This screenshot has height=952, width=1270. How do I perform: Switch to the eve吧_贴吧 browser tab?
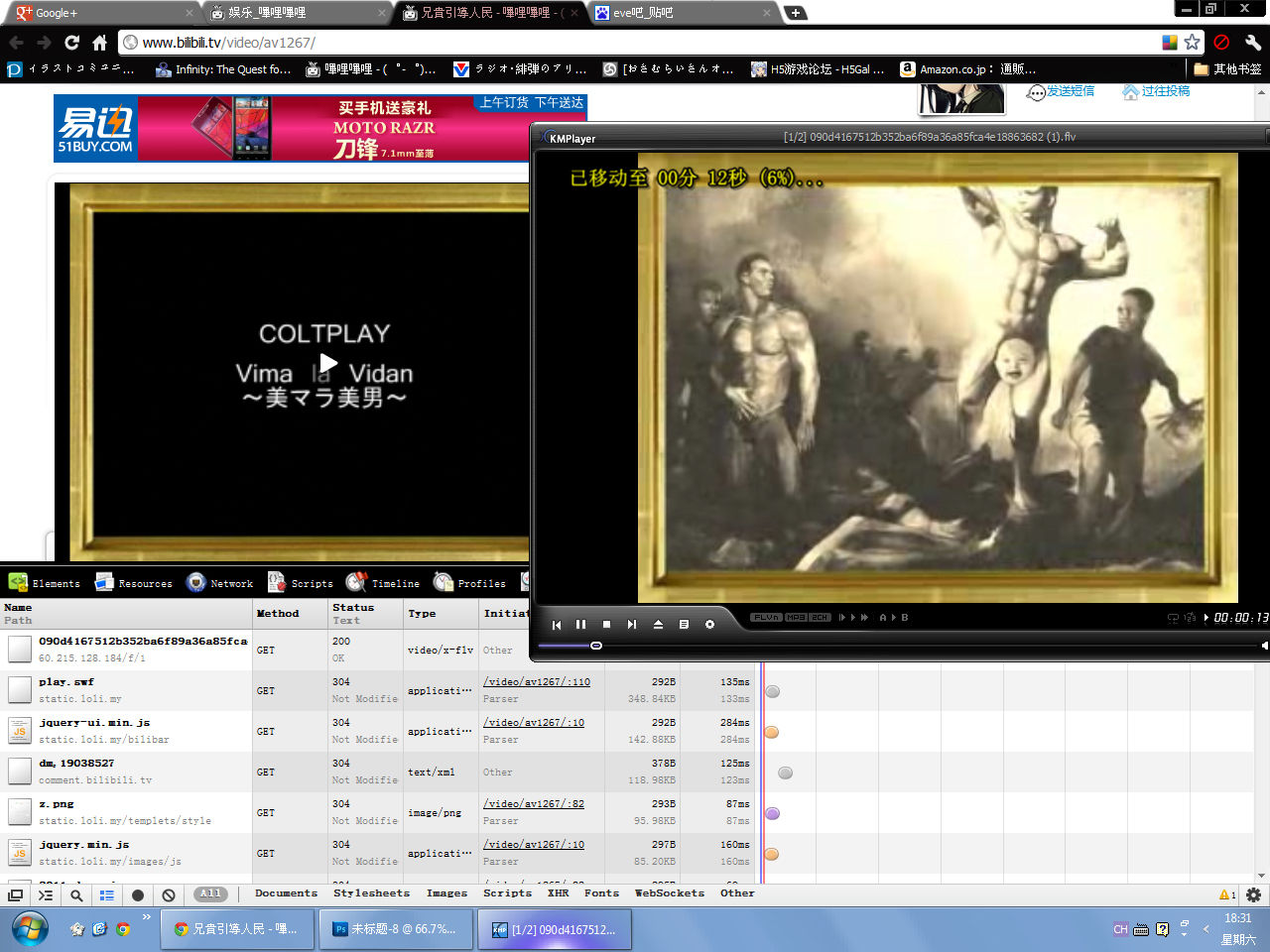coord(683,13)
